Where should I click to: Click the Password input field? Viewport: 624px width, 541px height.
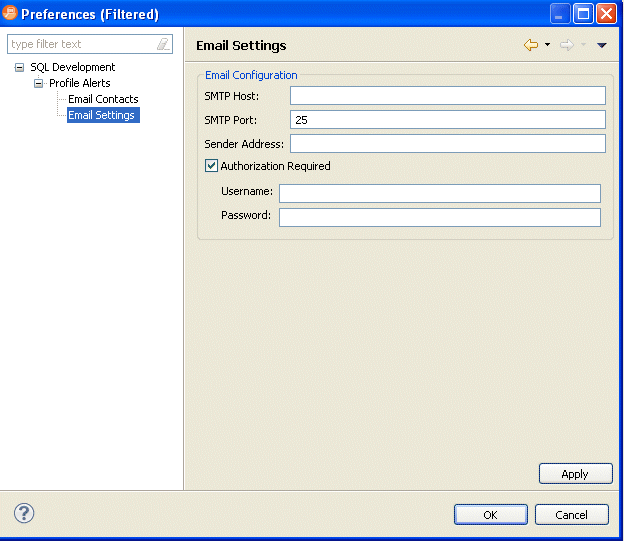click(x=439, y=217)
